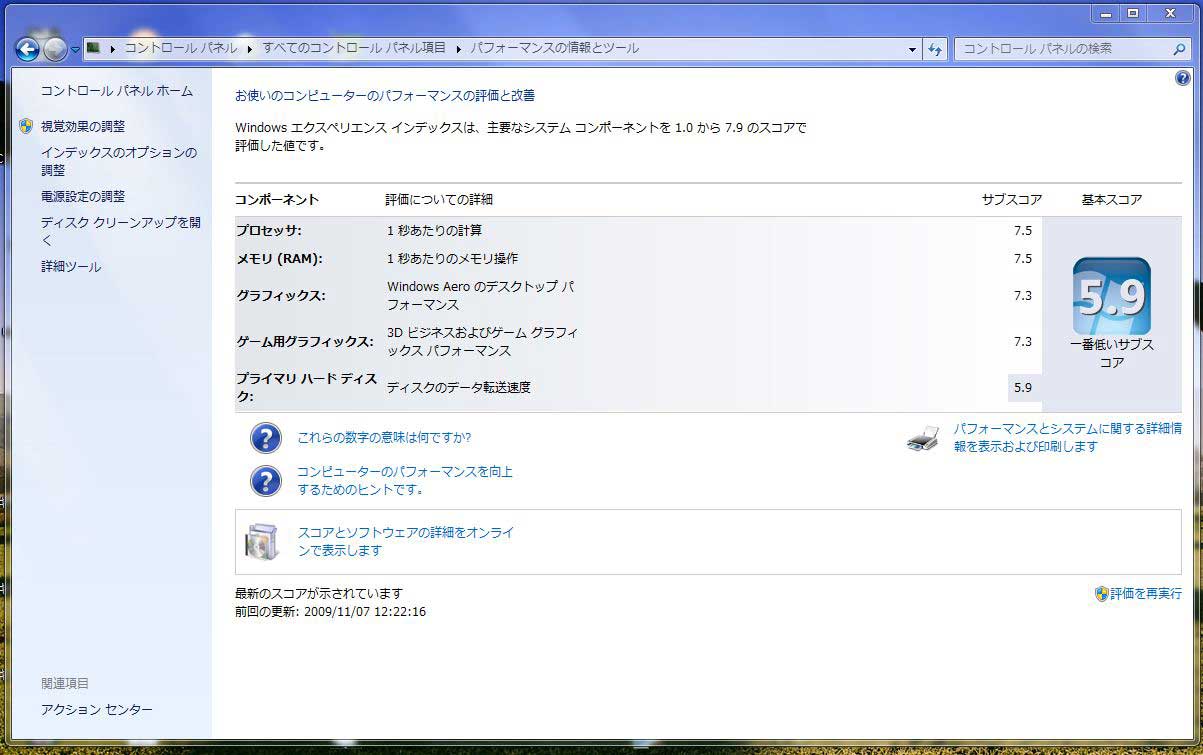
Task: Click the address bar refresh button
Action: coord(935,49)
